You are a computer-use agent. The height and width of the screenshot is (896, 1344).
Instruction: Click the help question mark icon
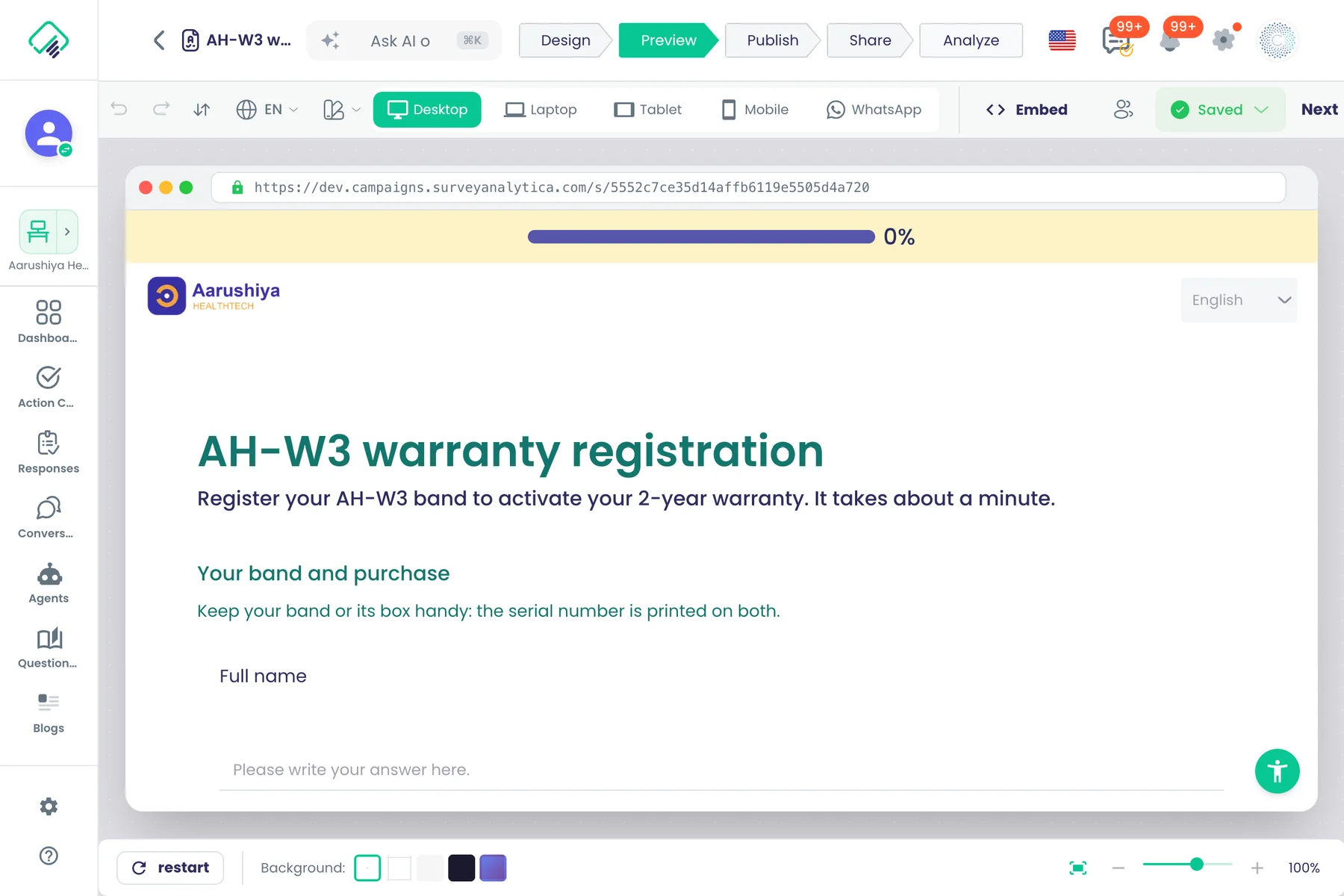(x=49, y=856)
